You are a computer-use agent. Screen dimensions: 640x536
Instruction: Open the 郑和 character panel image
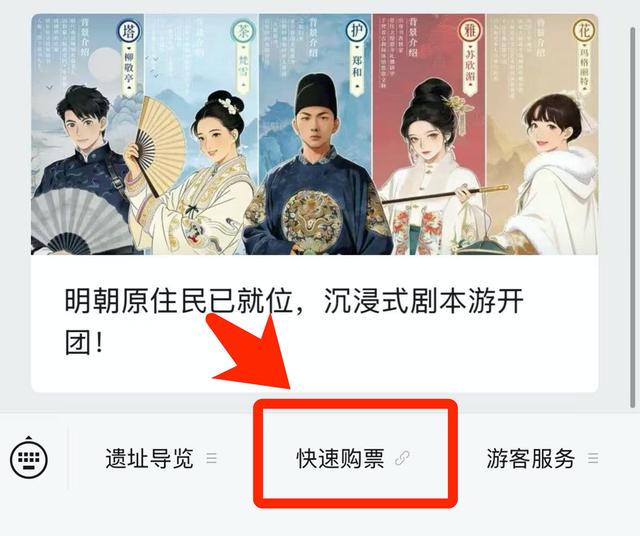pos(316,134)
